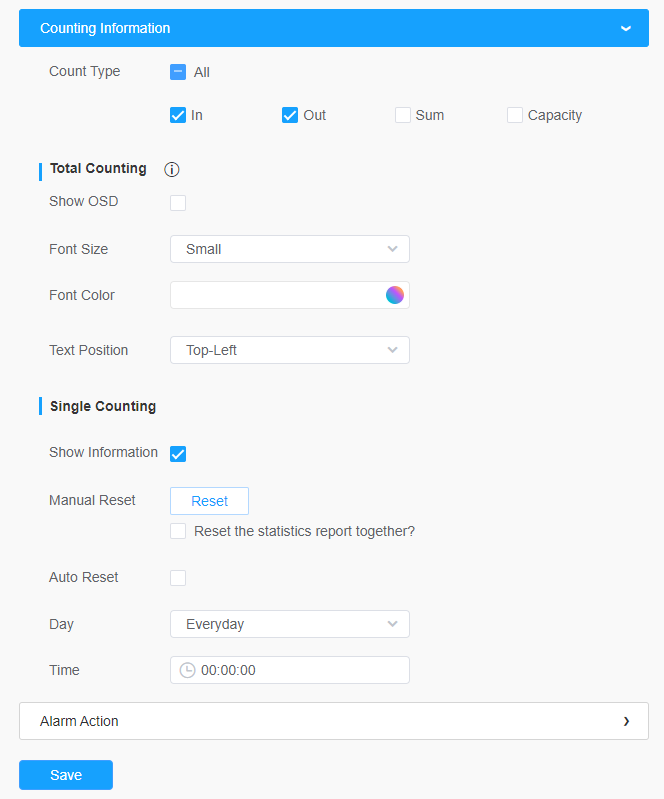Viewport: 664px width, 799px height.
Task: Enable the Show OSD checkbox
Action: 178,203
